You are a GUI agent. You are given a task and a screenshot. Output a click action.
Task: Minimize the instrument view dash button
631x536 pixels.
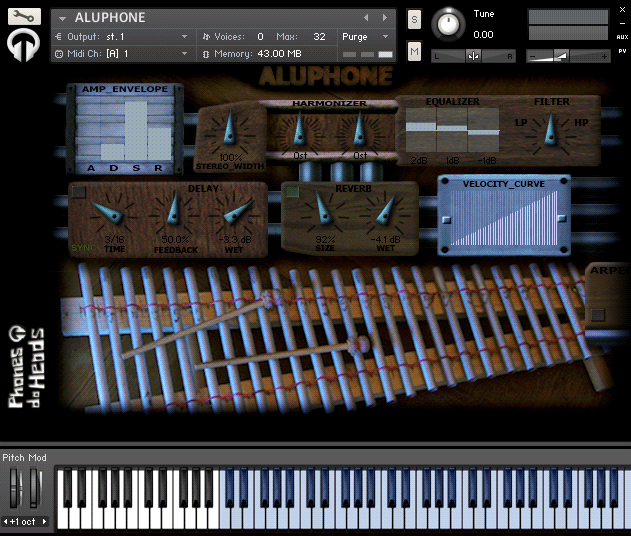click(x=622, y=24)
